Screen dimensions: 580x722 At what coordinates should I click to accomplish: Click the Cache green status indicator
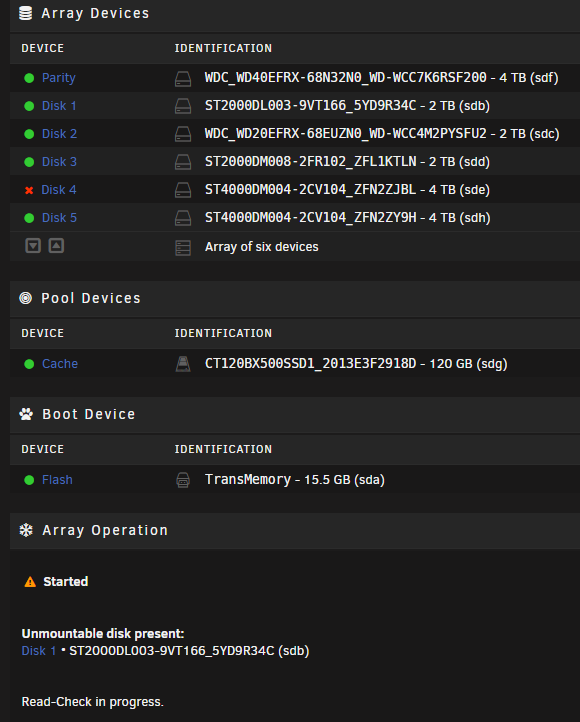[29, 364]
